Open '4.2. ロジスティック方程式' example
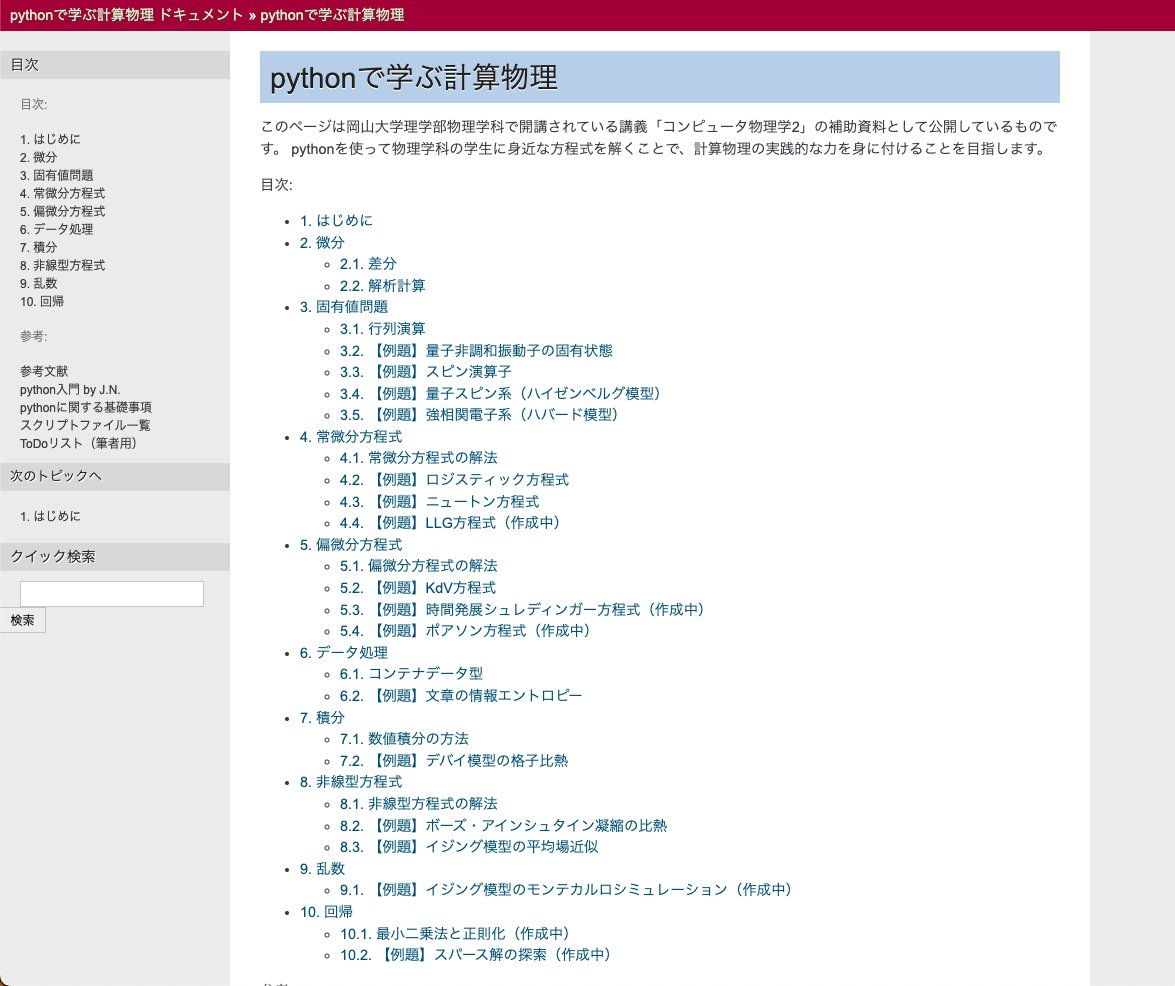 (x=454, y=480)
